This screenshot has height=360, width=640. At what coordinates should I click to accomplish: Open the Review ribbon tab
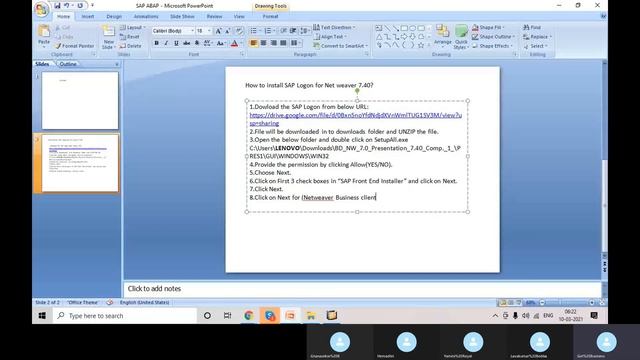point(214,17)
